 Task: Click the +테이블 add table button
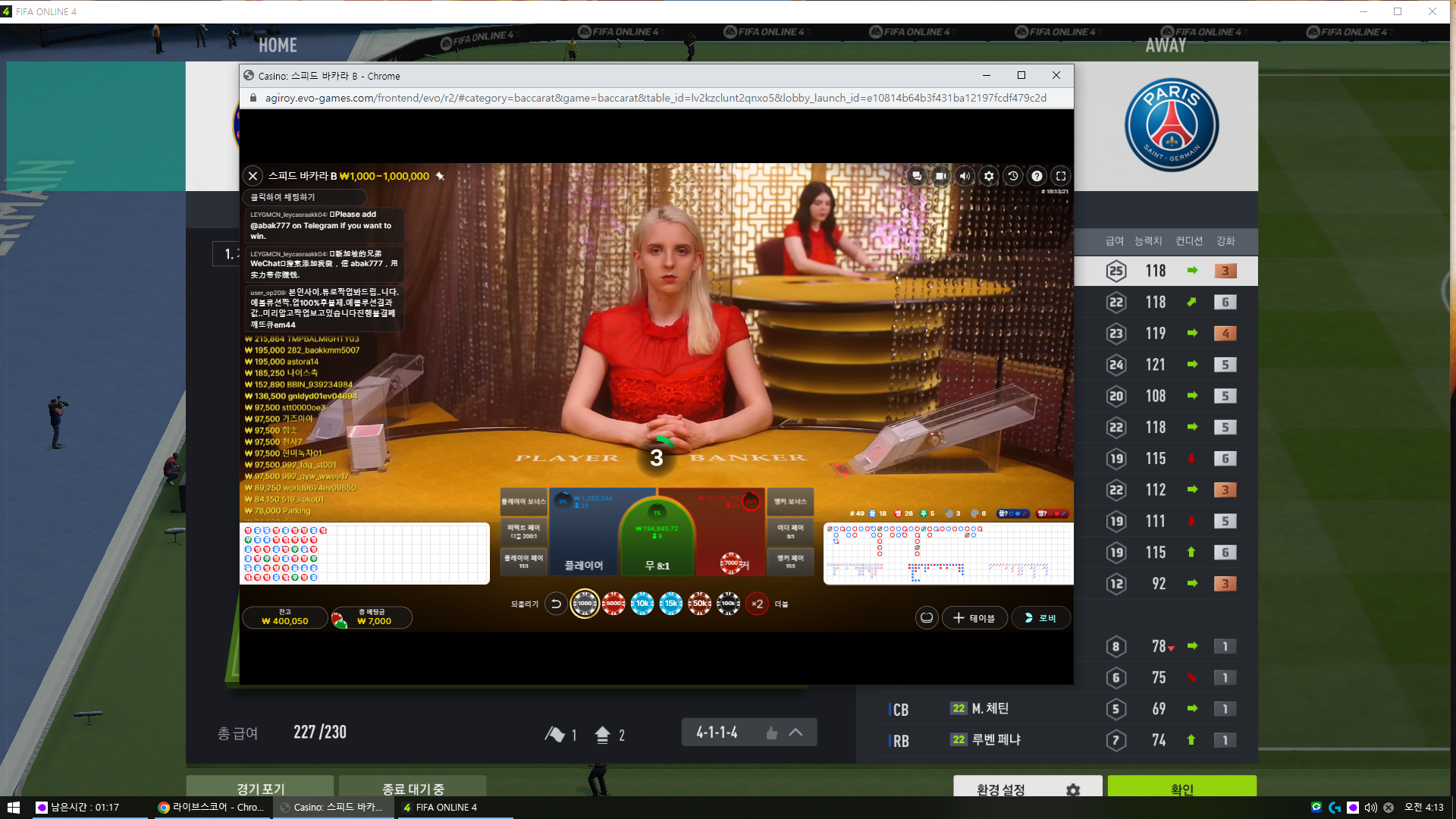tap(974, 618)
